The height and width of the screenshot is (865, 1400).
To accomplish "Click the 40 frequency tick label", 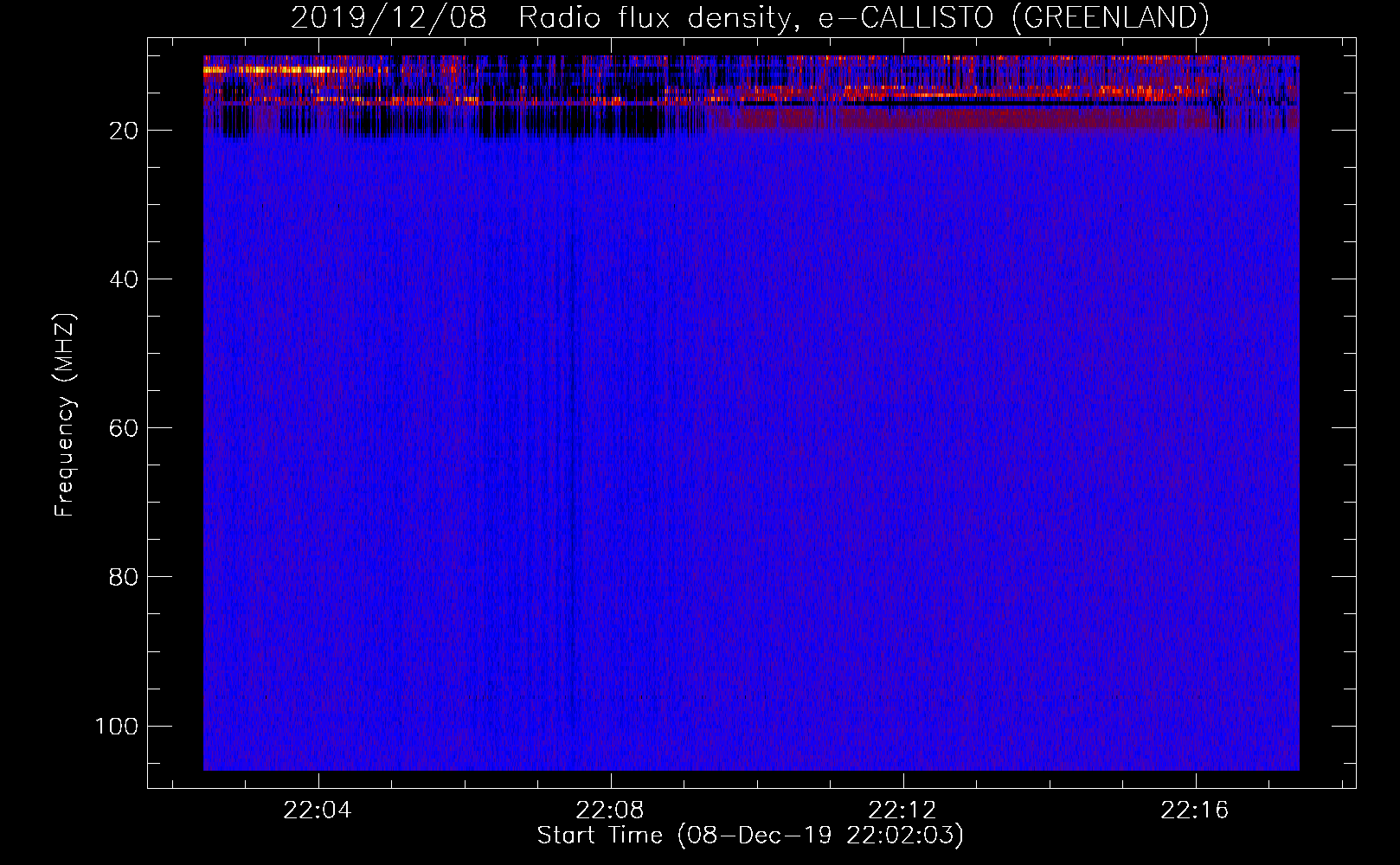I will 124,279.
